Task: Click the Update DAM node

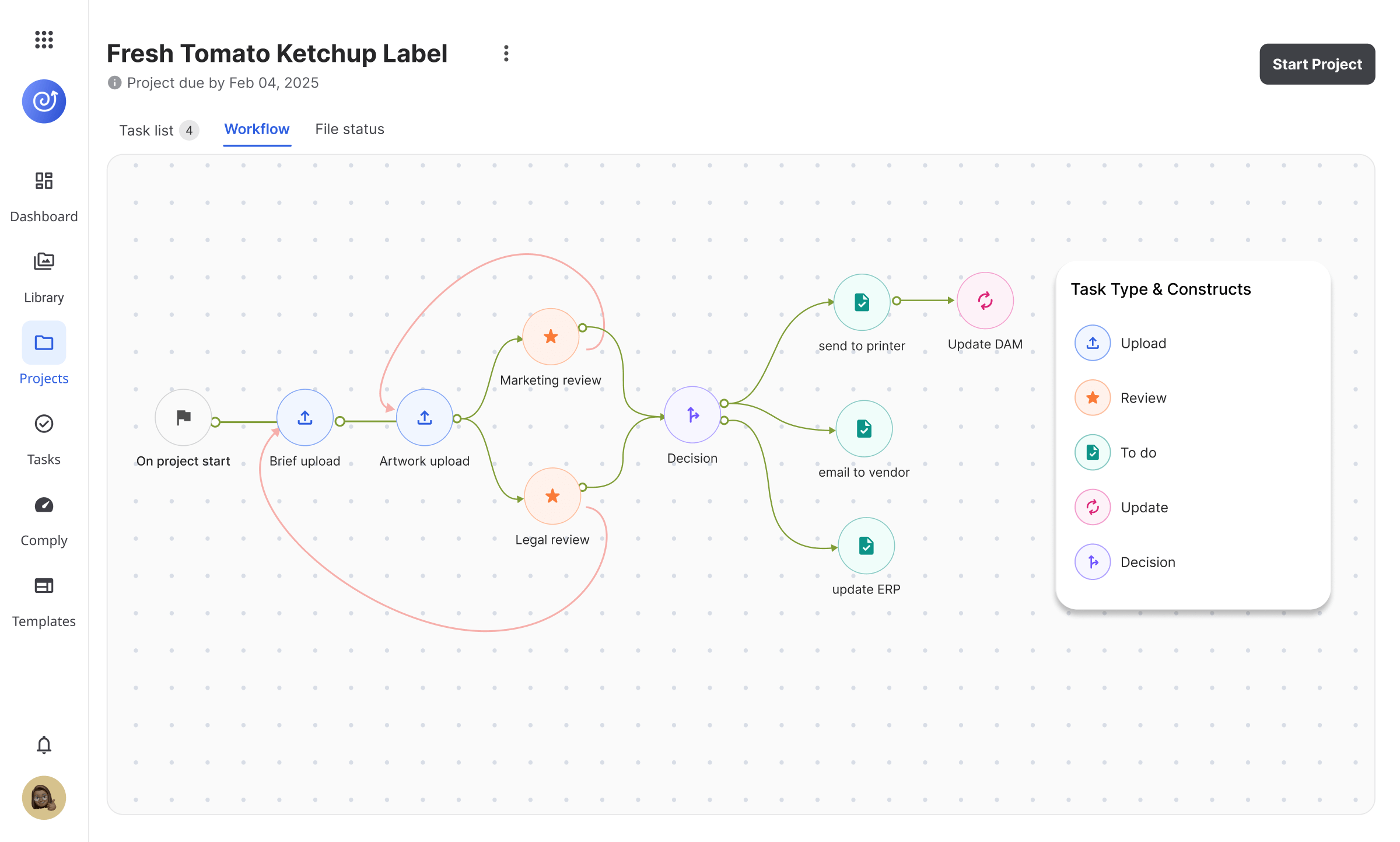Action: tap(985, 301)
